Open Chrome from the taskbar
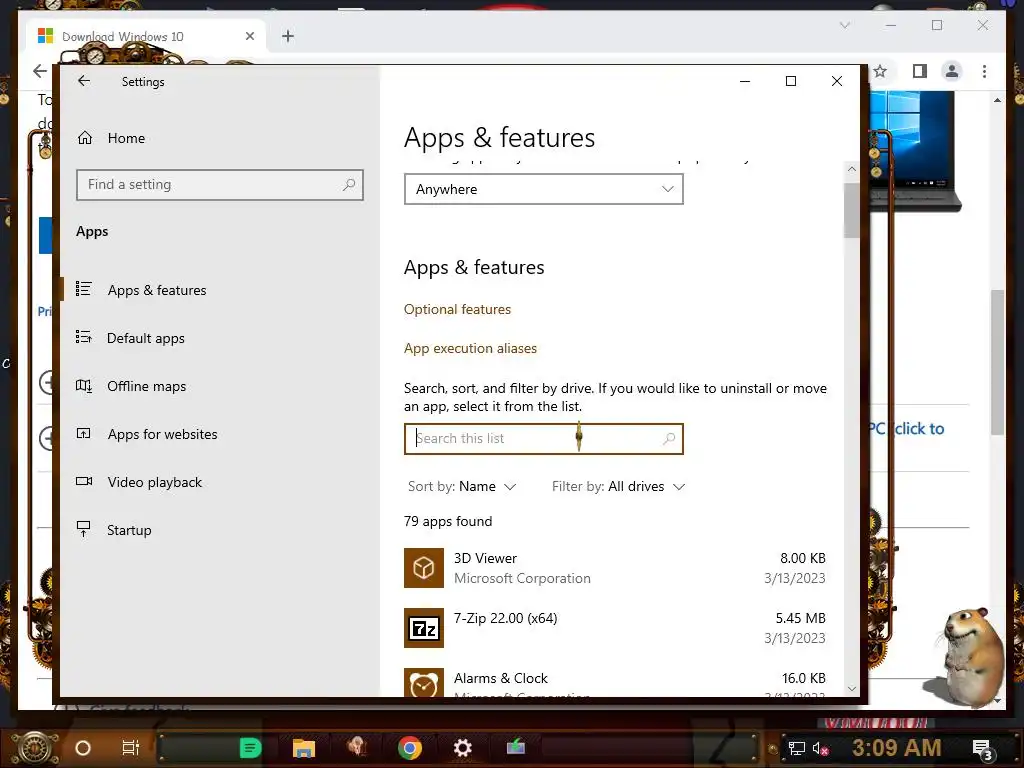Screen dimensions: 1024x768 point(409,748)
